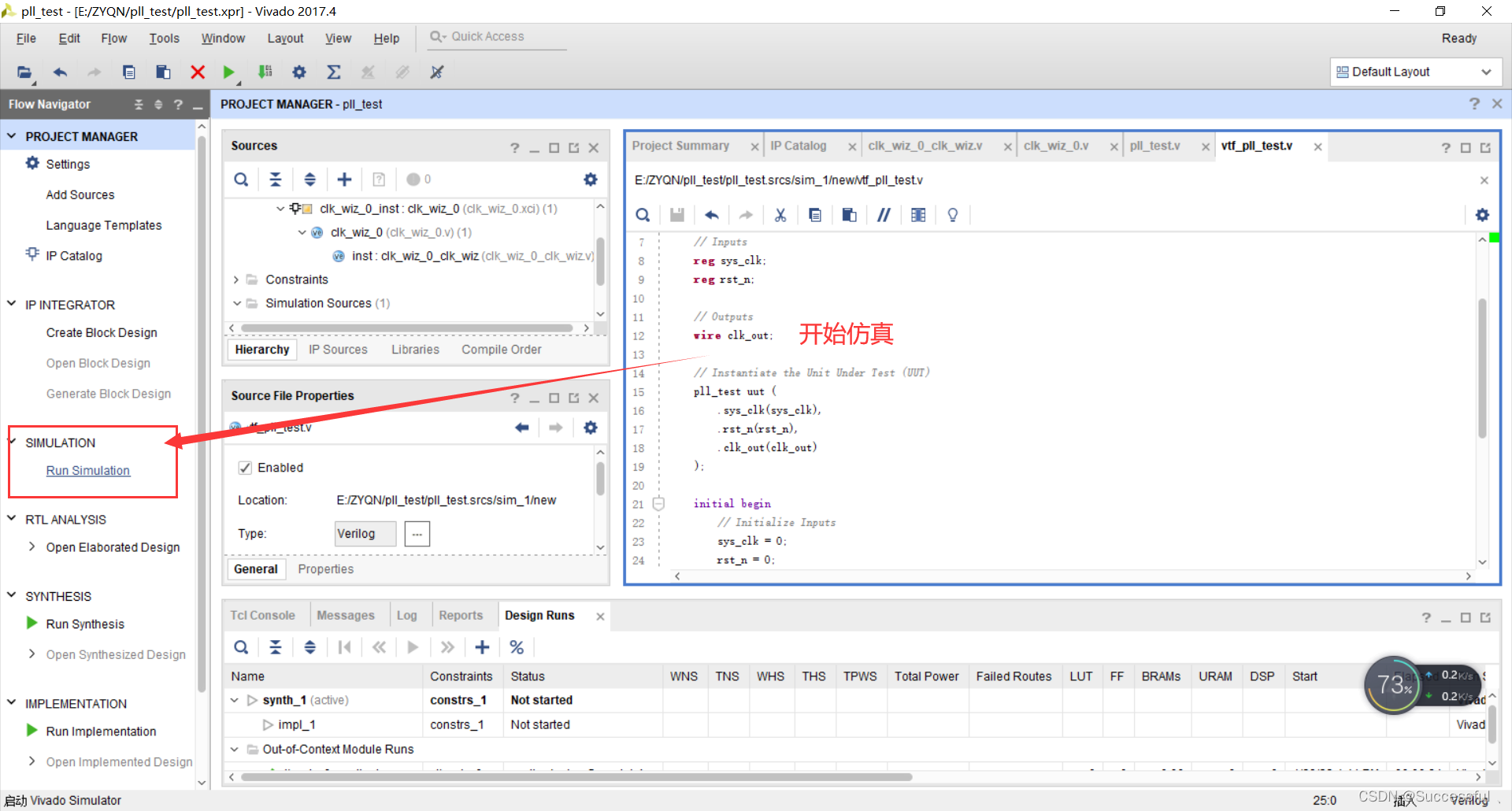Screen dimensions: 1512x811
Task: Open Sources panel settings gear
Action: 591,180
